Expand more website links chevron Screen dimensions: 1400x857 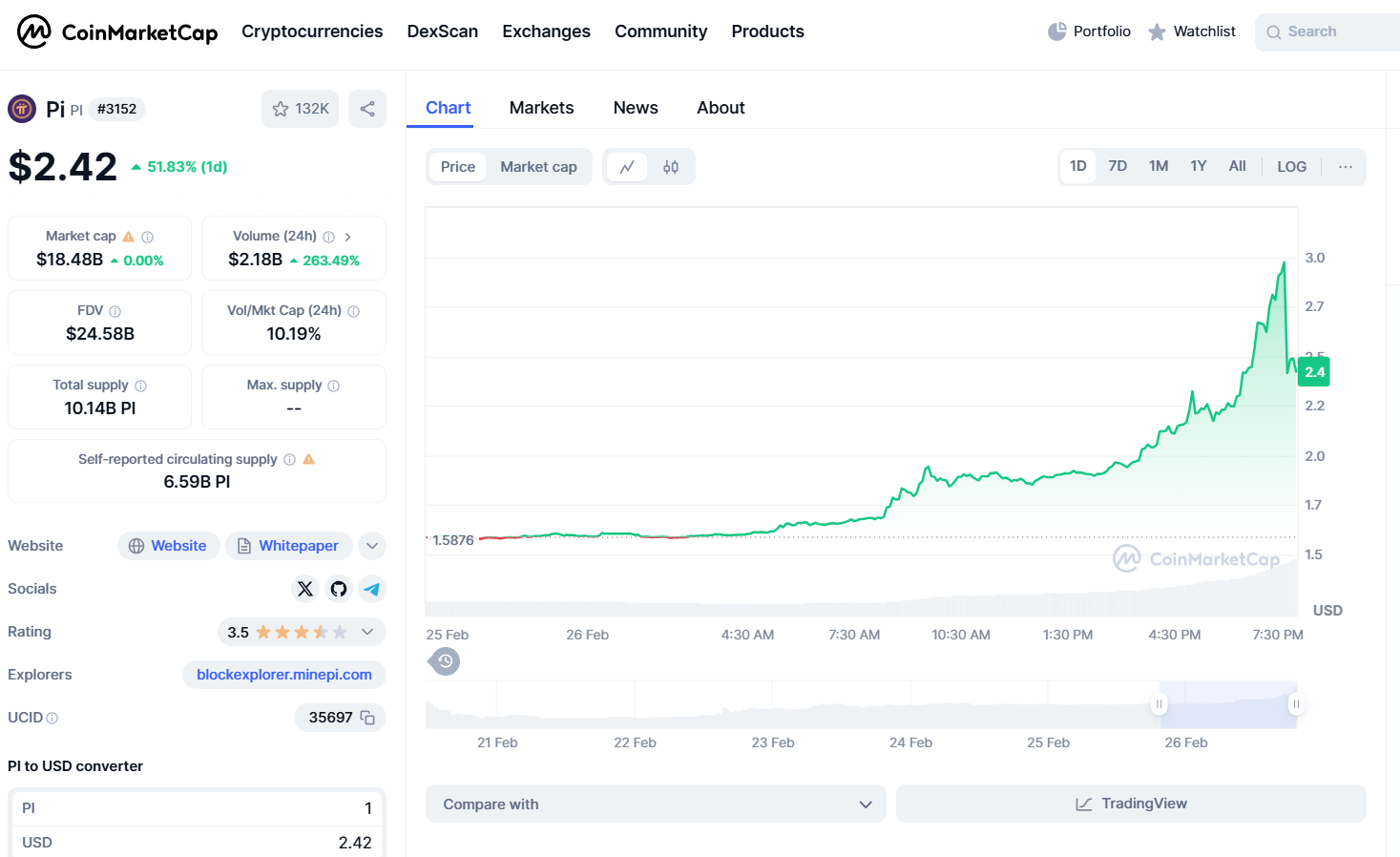[x=372, y=546]
